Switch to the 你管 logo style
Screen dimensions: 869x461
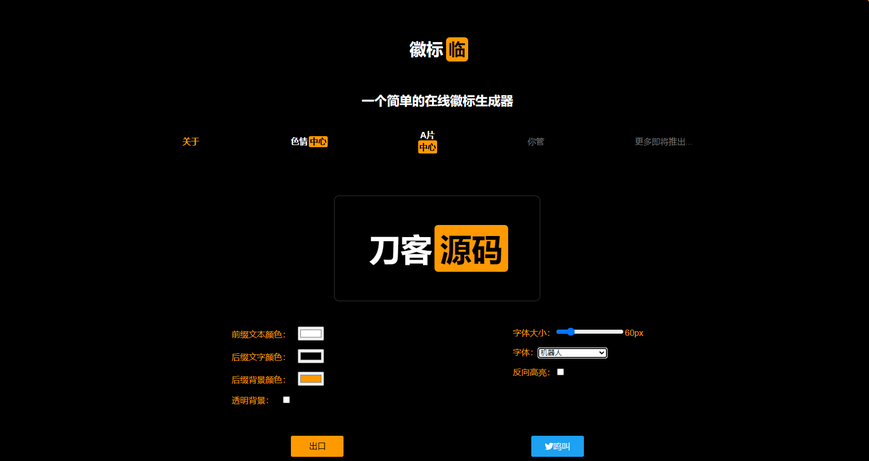click(x=536, y=142)
